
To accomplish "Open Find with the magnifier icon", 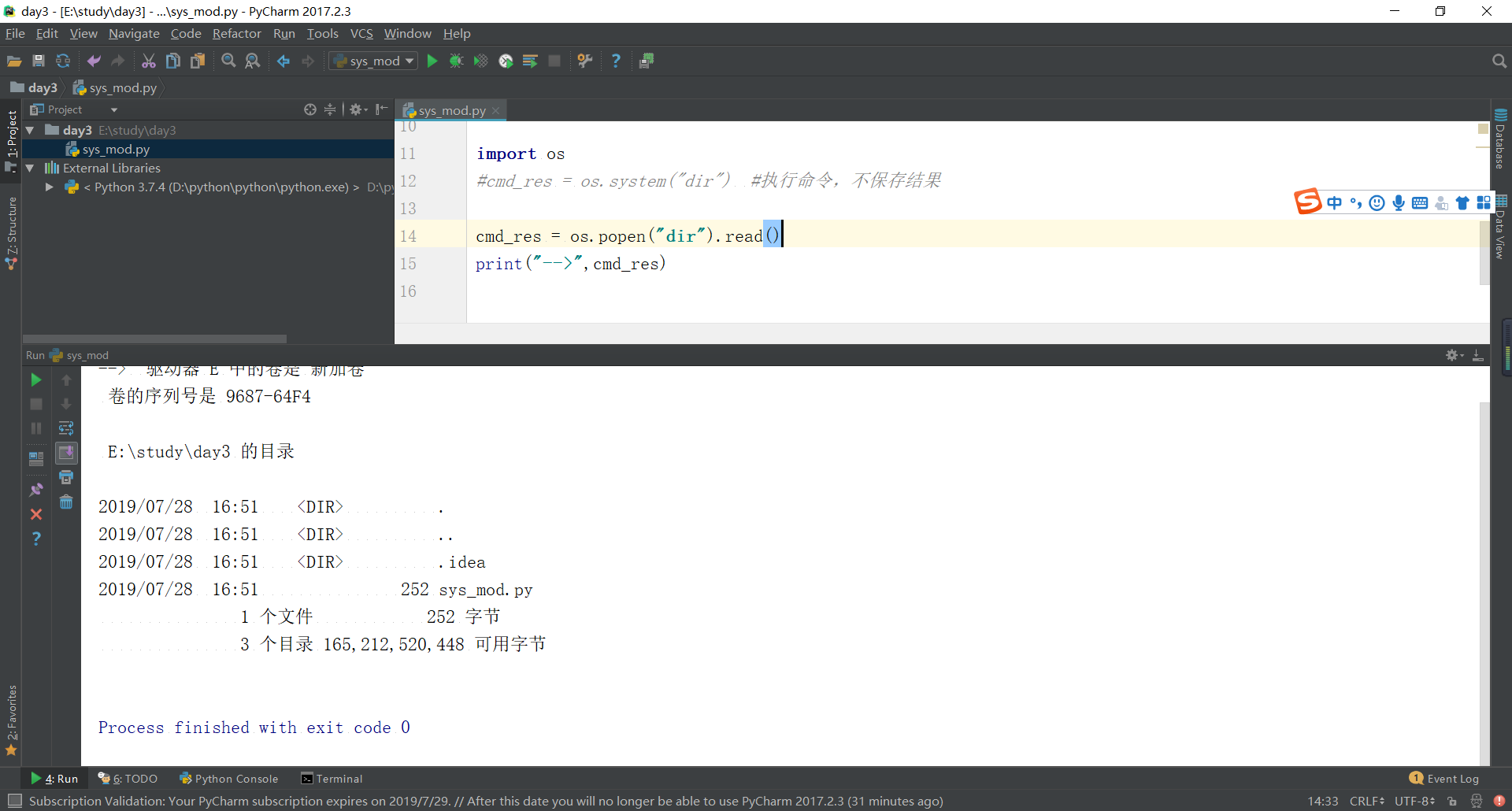I will (228, 61).
